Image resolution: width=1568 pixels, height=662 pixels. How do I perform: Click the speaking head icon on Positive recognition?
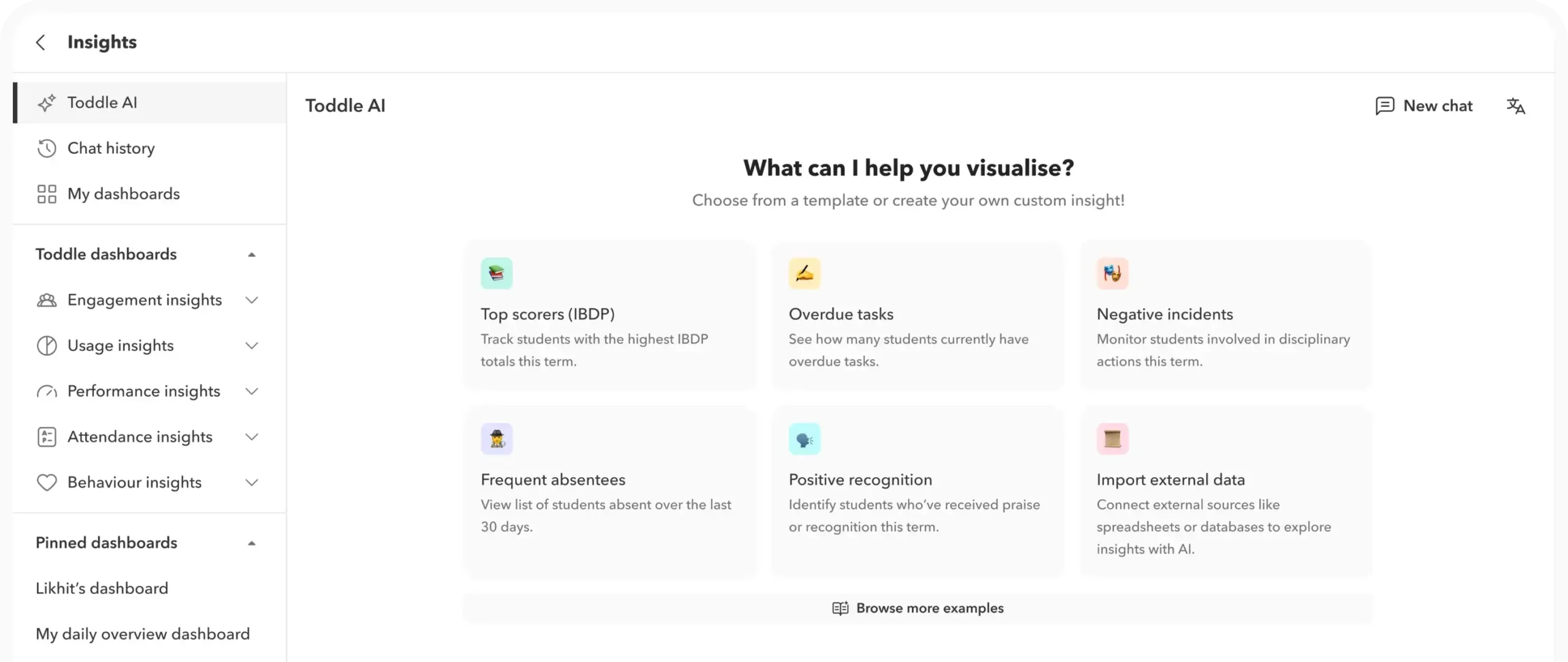coord(804,438)
